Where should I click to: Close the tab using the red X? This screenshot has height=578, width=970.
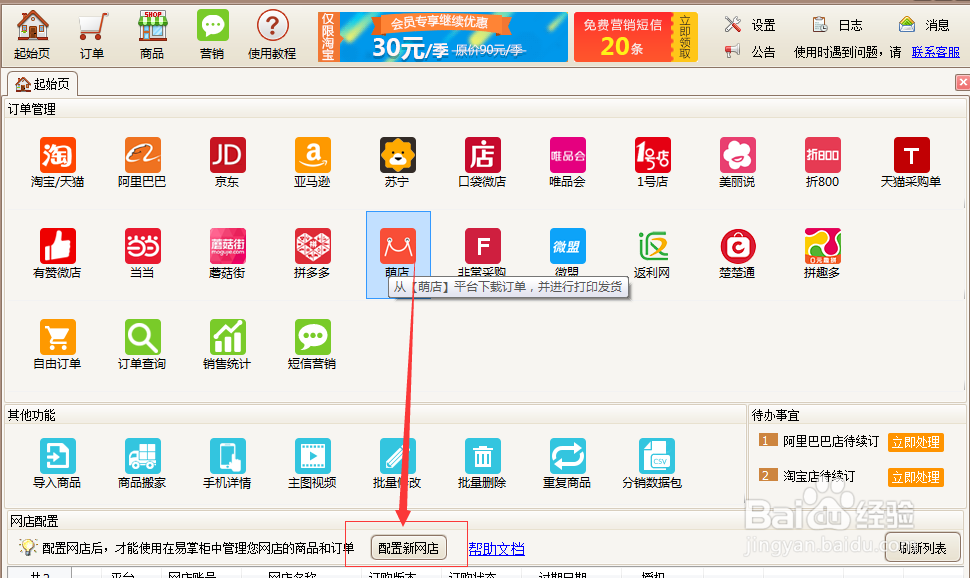[x=963, y=82]
